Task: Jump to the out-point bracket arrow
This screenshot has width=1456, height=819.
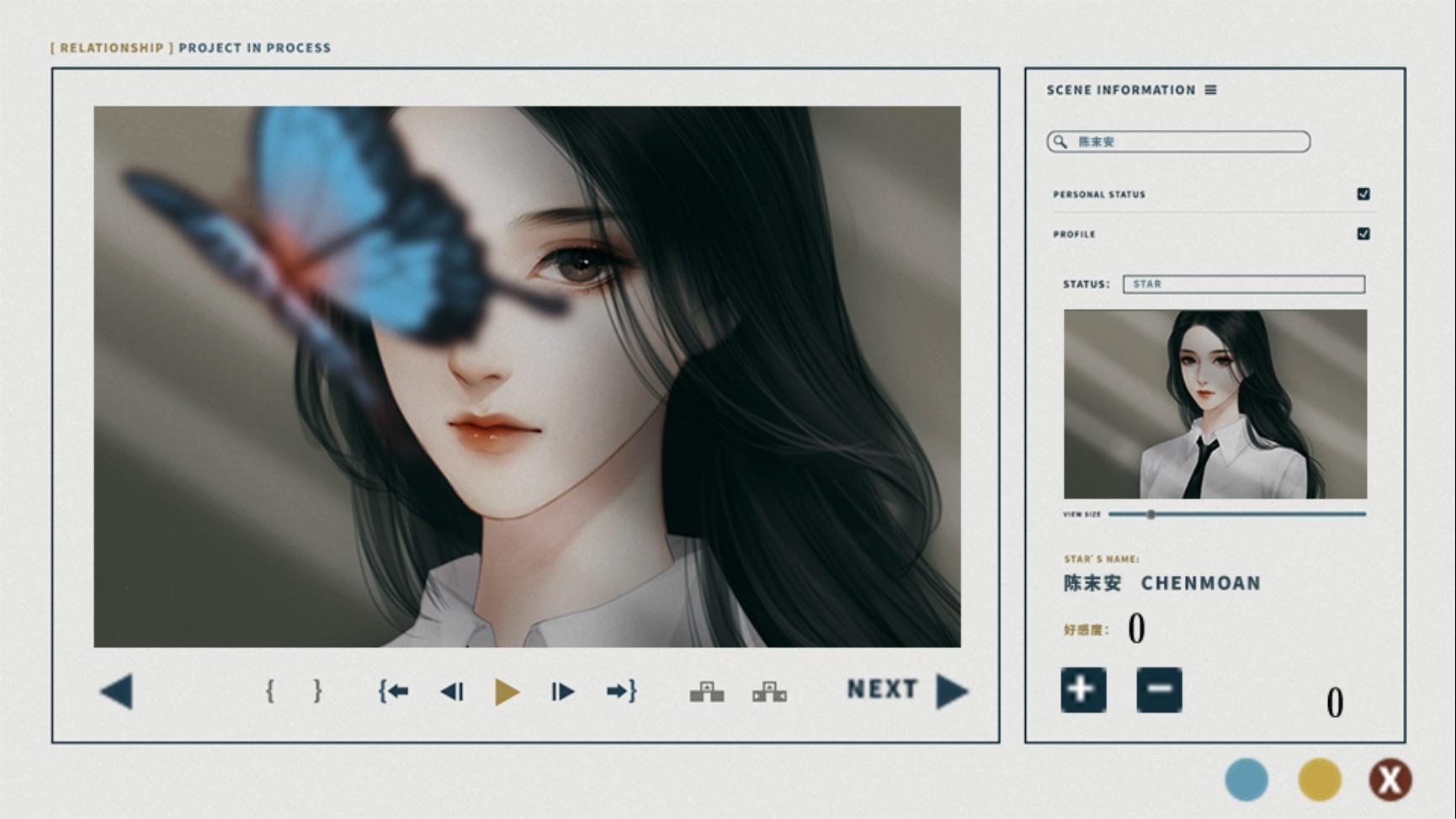Action: pyautogui.click(x=621, y=692)
